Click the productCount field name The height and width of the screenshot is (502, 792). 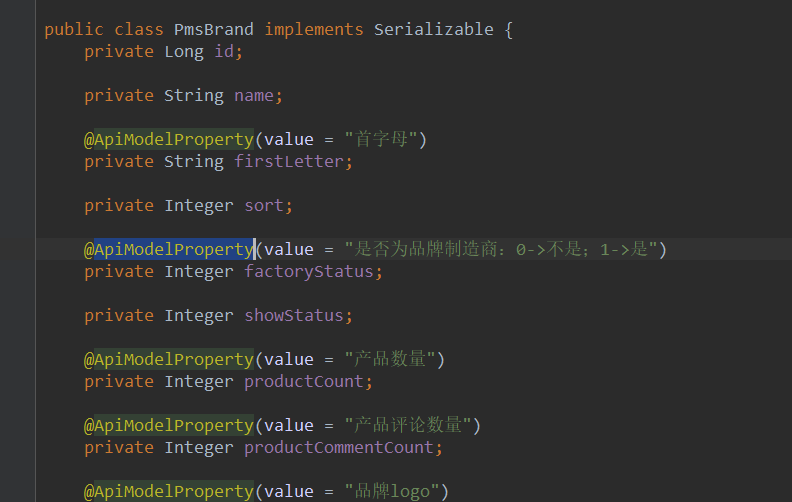click(x=304, y=381)
